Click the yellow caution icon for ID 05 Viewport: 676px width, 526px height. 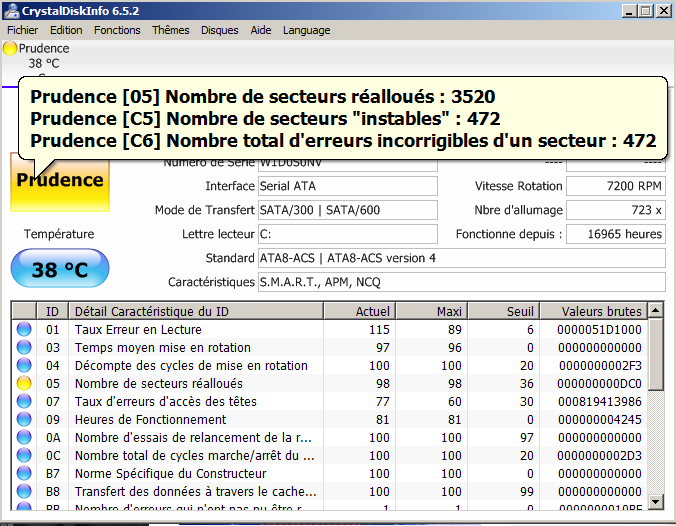tap(24, 384)
